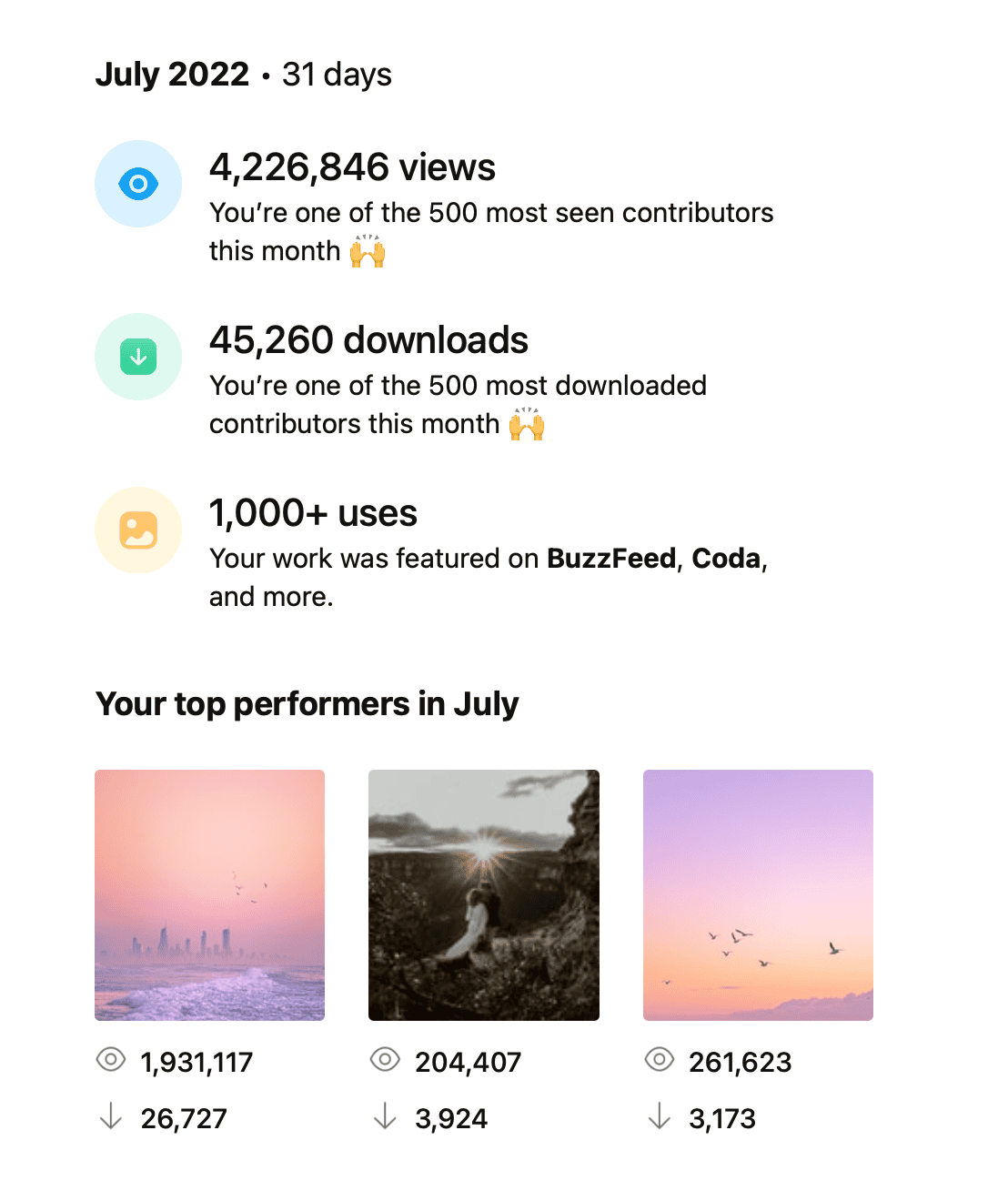Open the black-and-white cliff couple photo
The width and height of the screenshot is (1008, 1201).
tap(483, 894)
